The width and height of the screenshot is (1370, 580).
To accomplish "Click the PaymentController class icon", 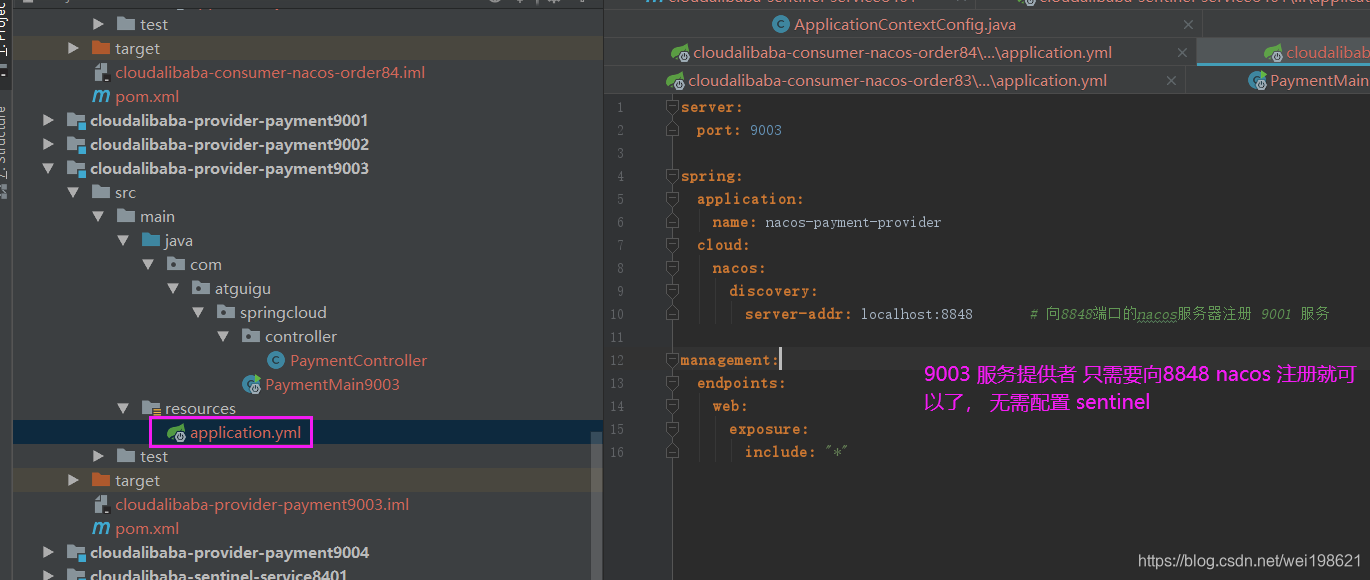I will click(x=276, y=360).
